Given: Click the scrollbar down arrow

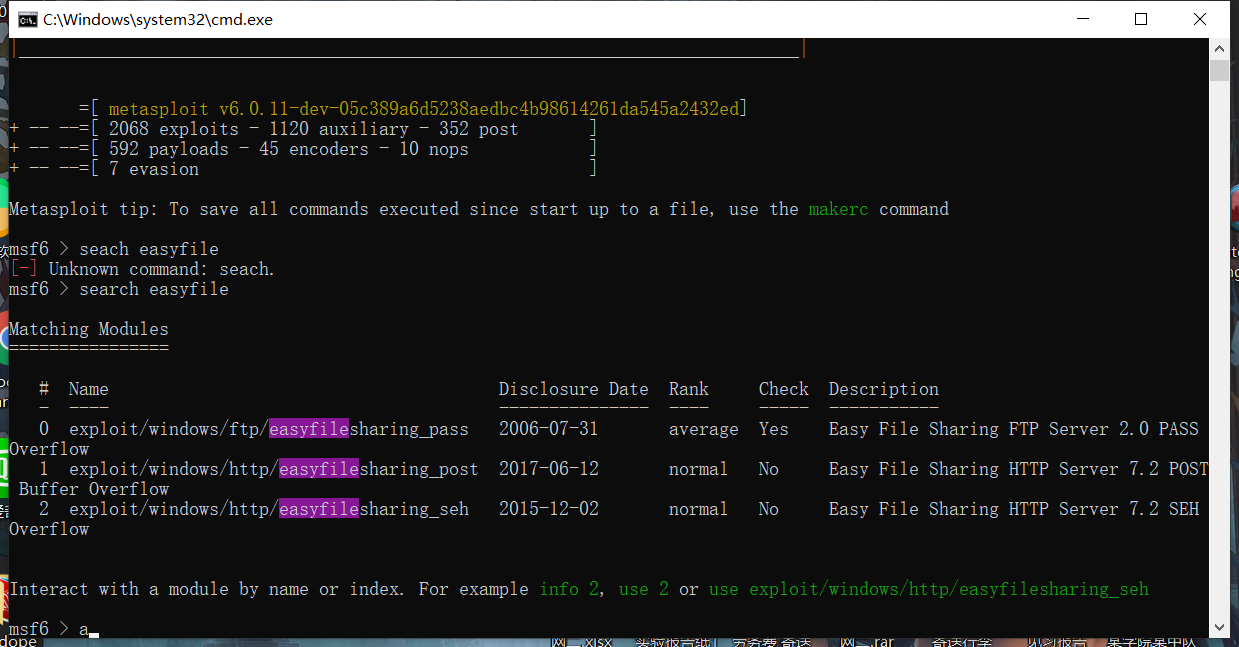Looking at the screenshot, I should click(1219, 627).
